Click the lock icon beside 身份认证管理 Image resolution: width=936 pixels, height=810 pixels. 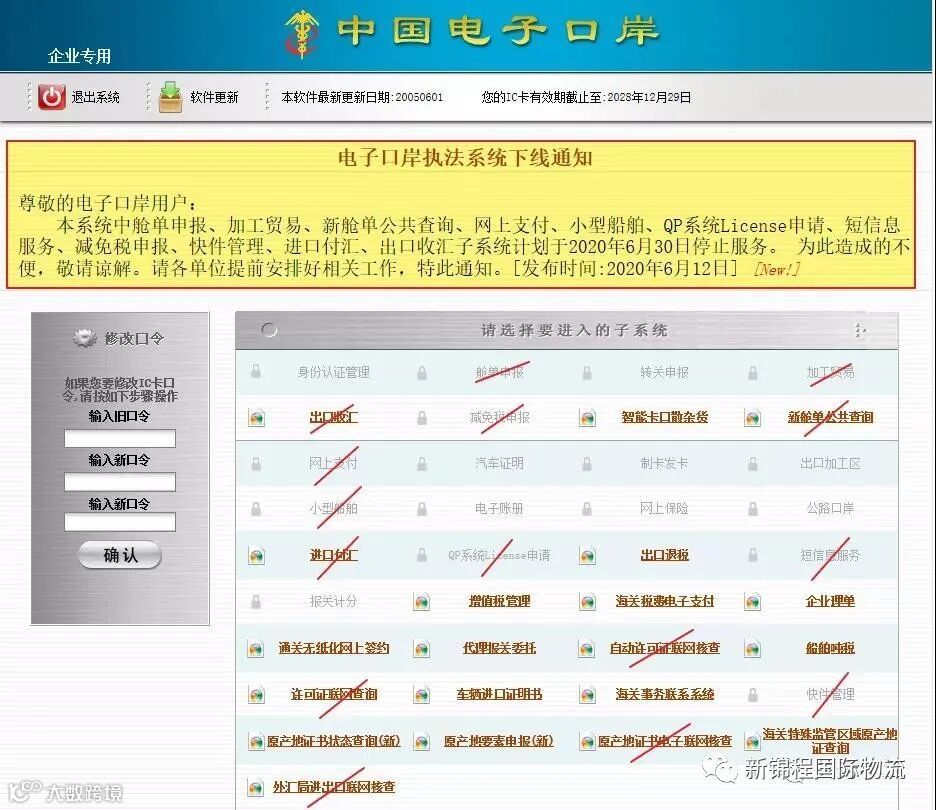point(256,372)
